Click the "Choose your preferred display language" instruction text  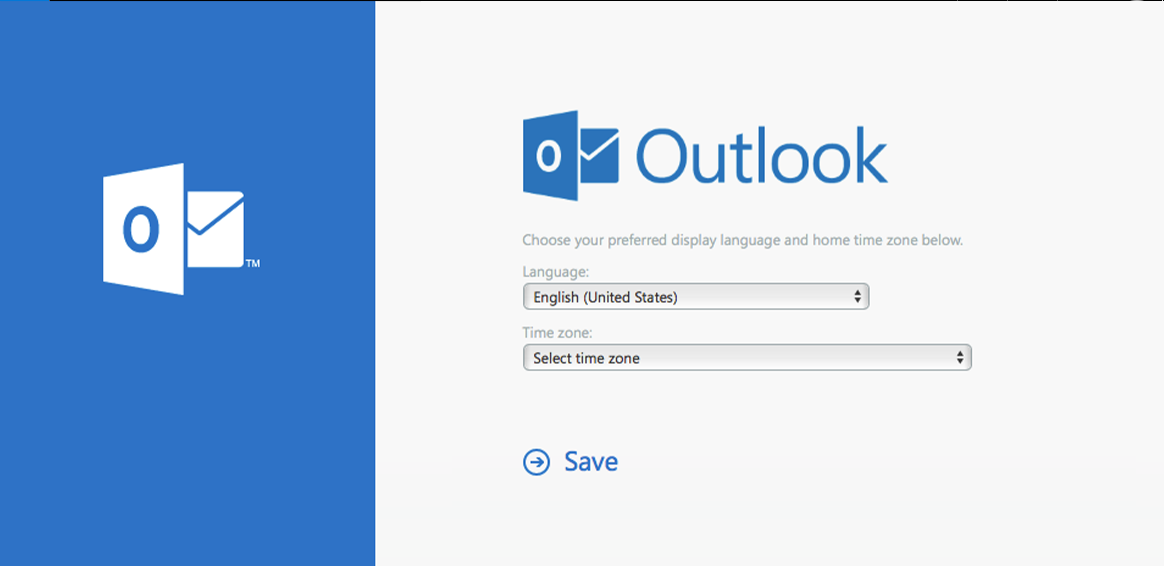pyautogui.click(x=742, y=240)
